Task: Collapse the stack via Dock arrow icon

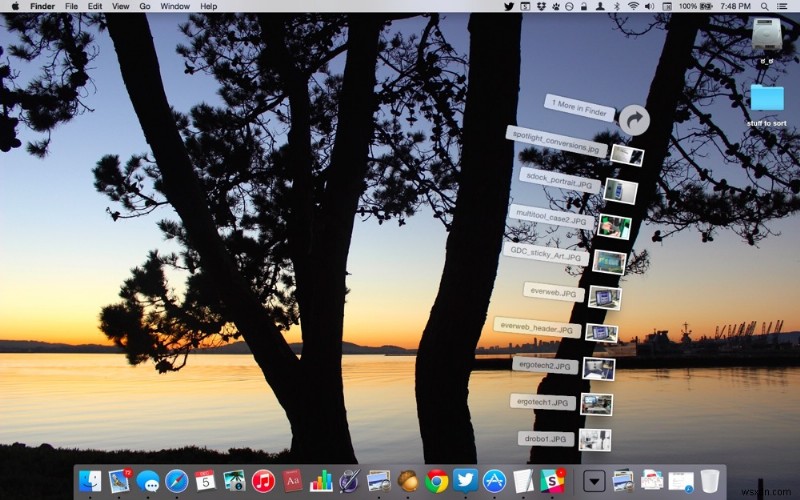Action: point(595,481)
